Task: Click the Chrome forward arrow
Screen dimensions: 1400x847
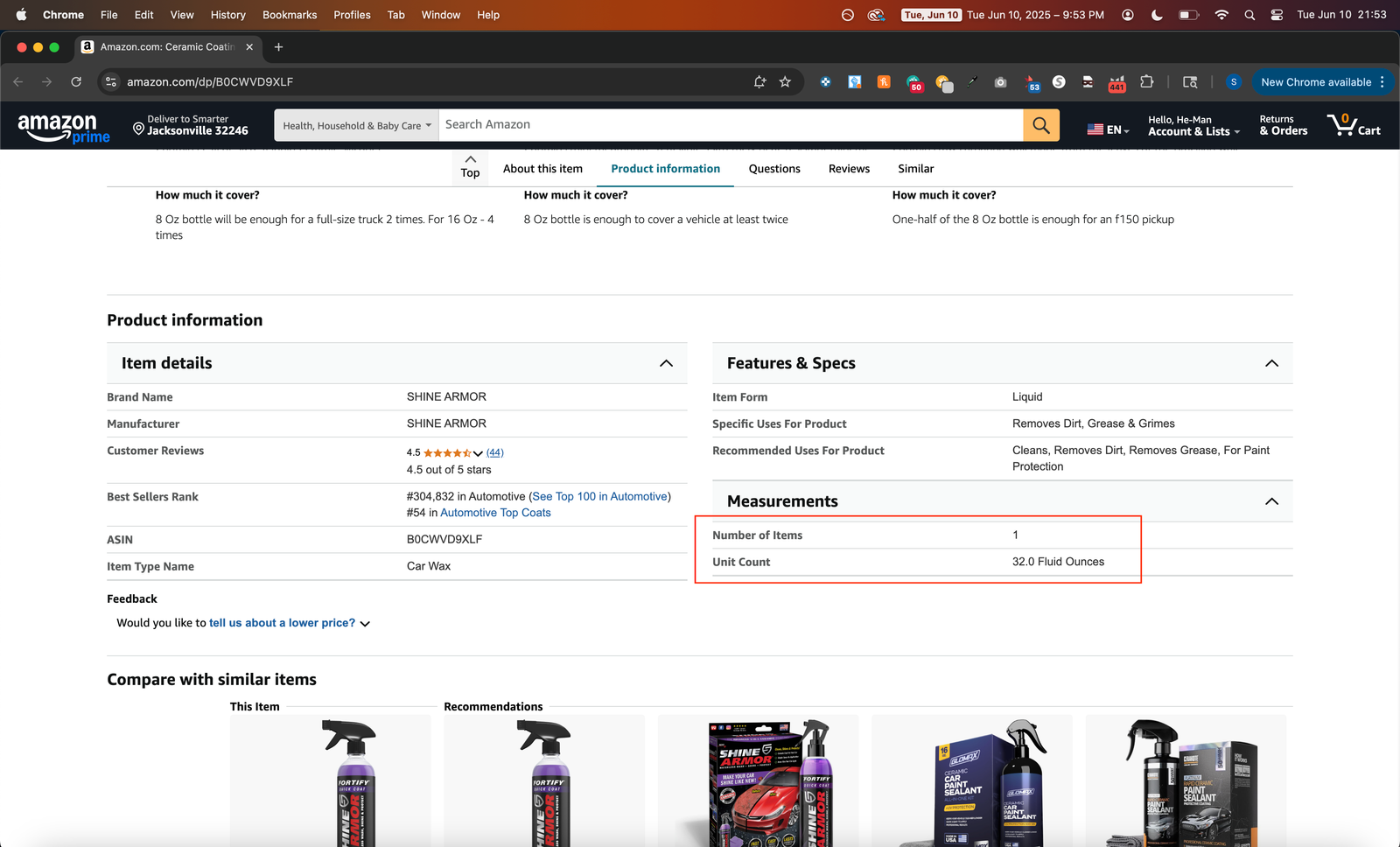Action: (47, 81)
